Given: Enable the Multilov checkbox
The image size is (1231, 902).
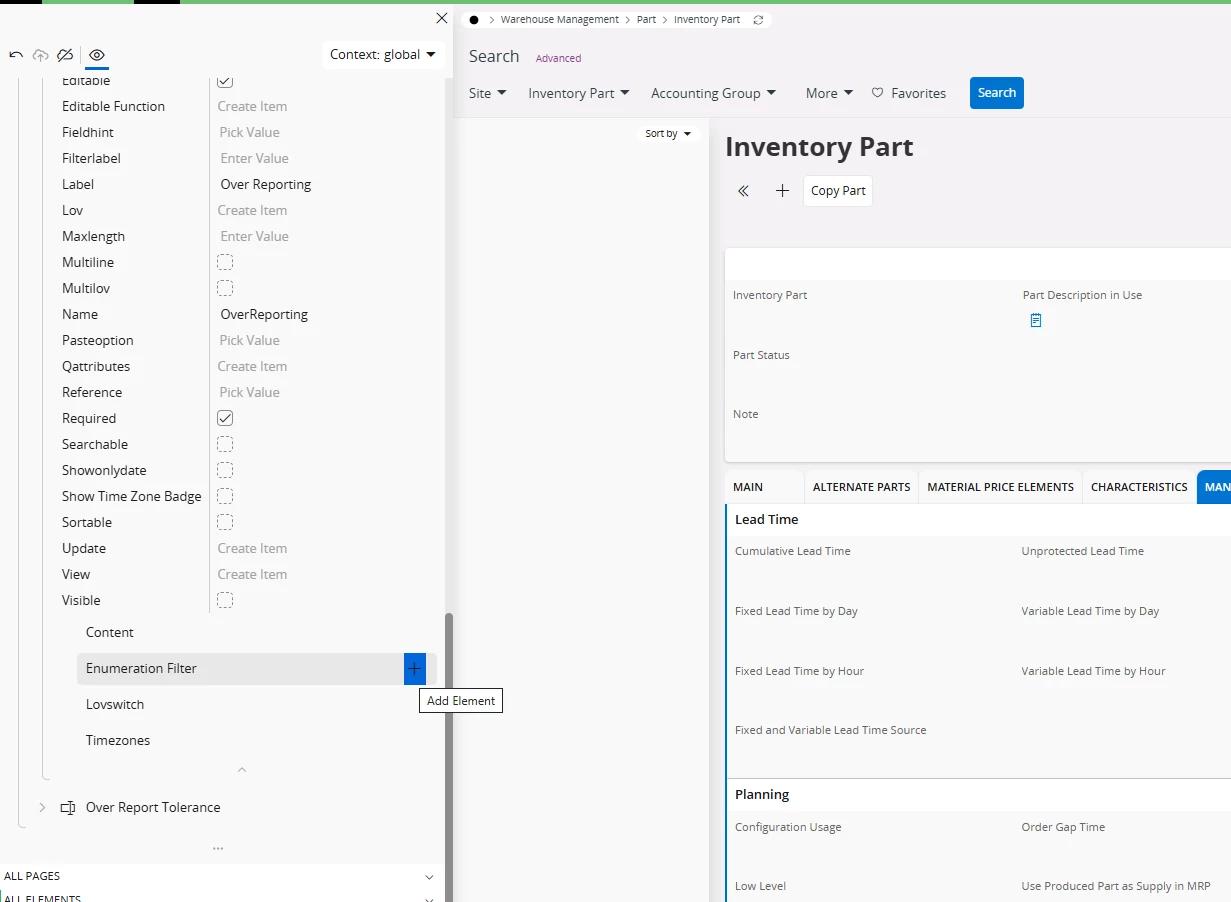Looking at the screenshot, I should (225, 288).
